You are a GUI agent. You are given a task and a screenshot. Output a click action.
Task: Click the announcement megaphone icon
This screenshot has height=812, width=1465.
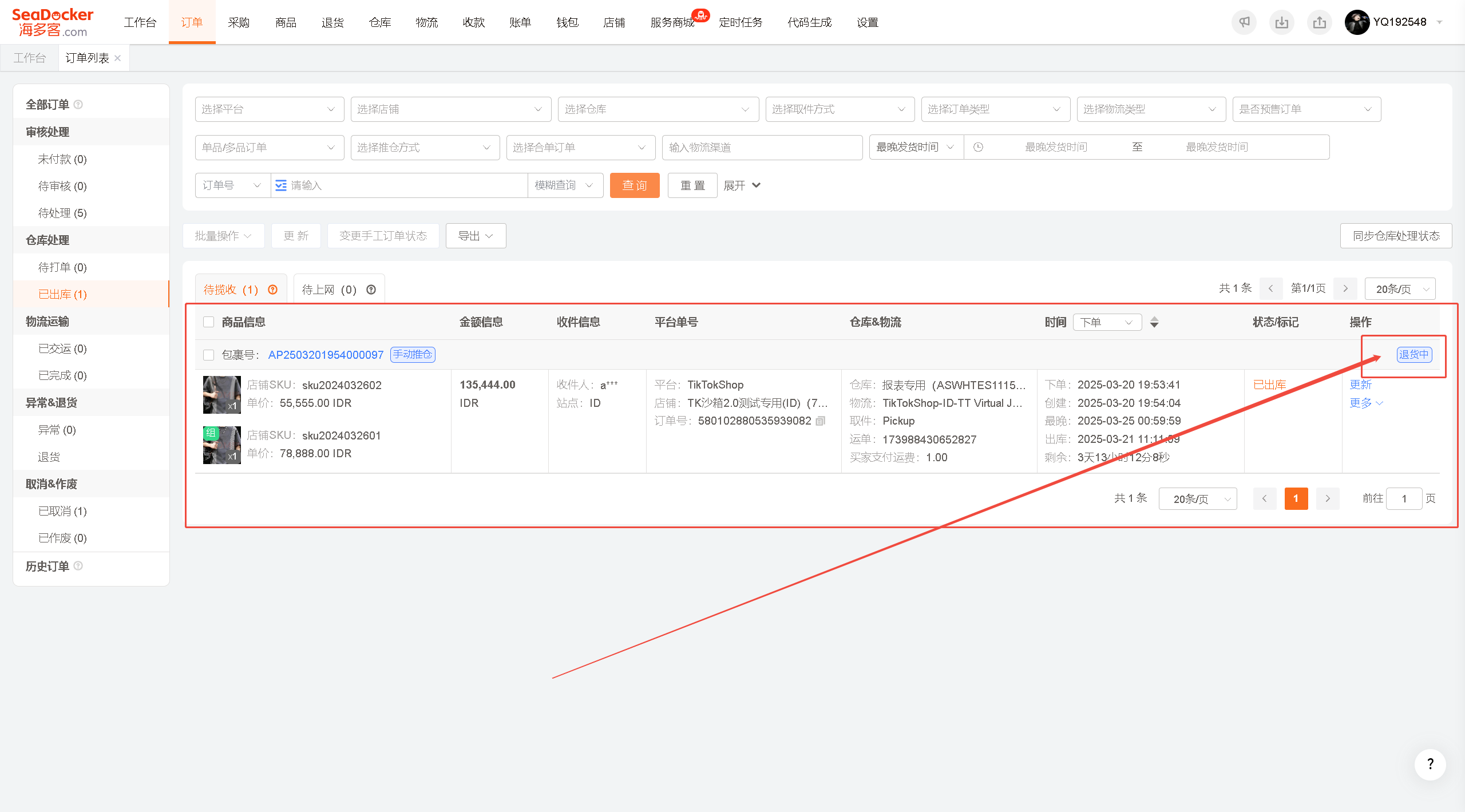pos(1244,22)
